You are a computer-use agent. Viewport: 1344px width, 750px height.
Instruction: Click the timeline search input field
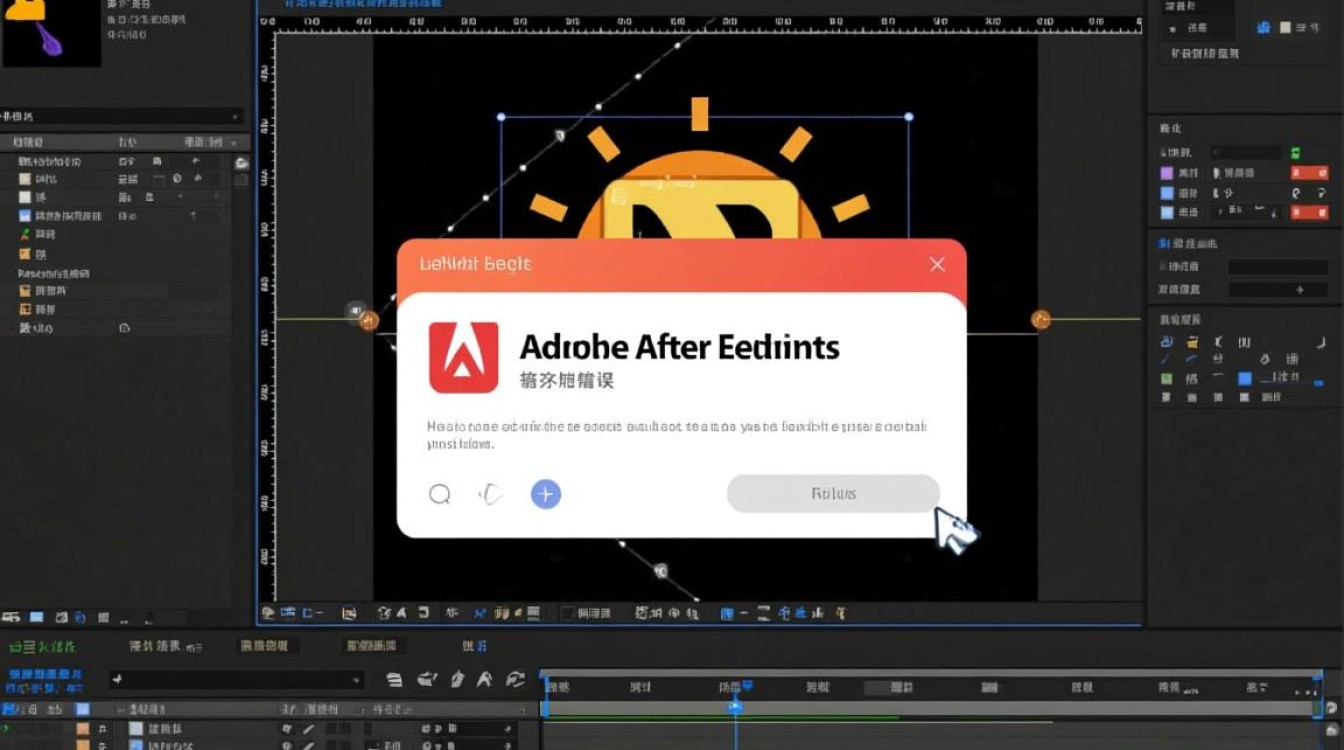point(236,680)
